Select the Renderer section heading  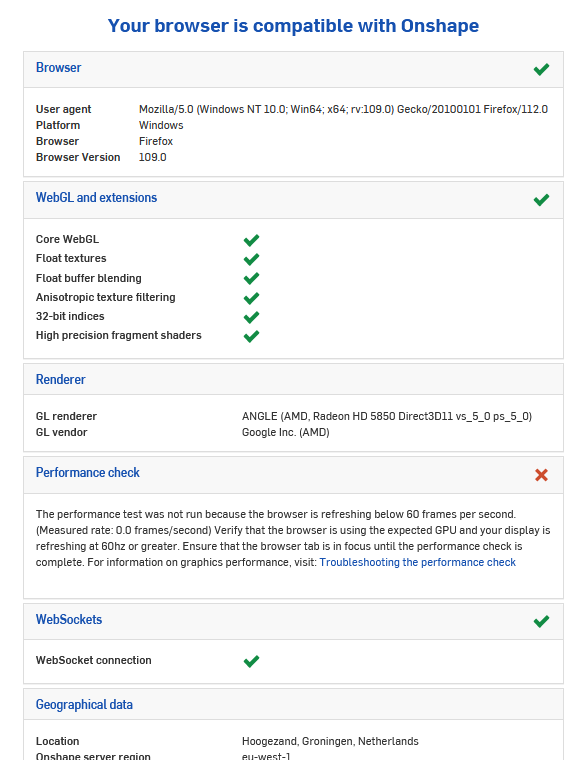[x=61, y=379]
